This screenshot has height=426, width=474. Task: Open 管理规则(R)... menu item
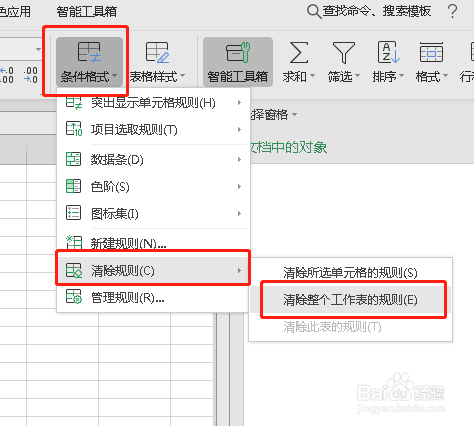tap(153, 297)
